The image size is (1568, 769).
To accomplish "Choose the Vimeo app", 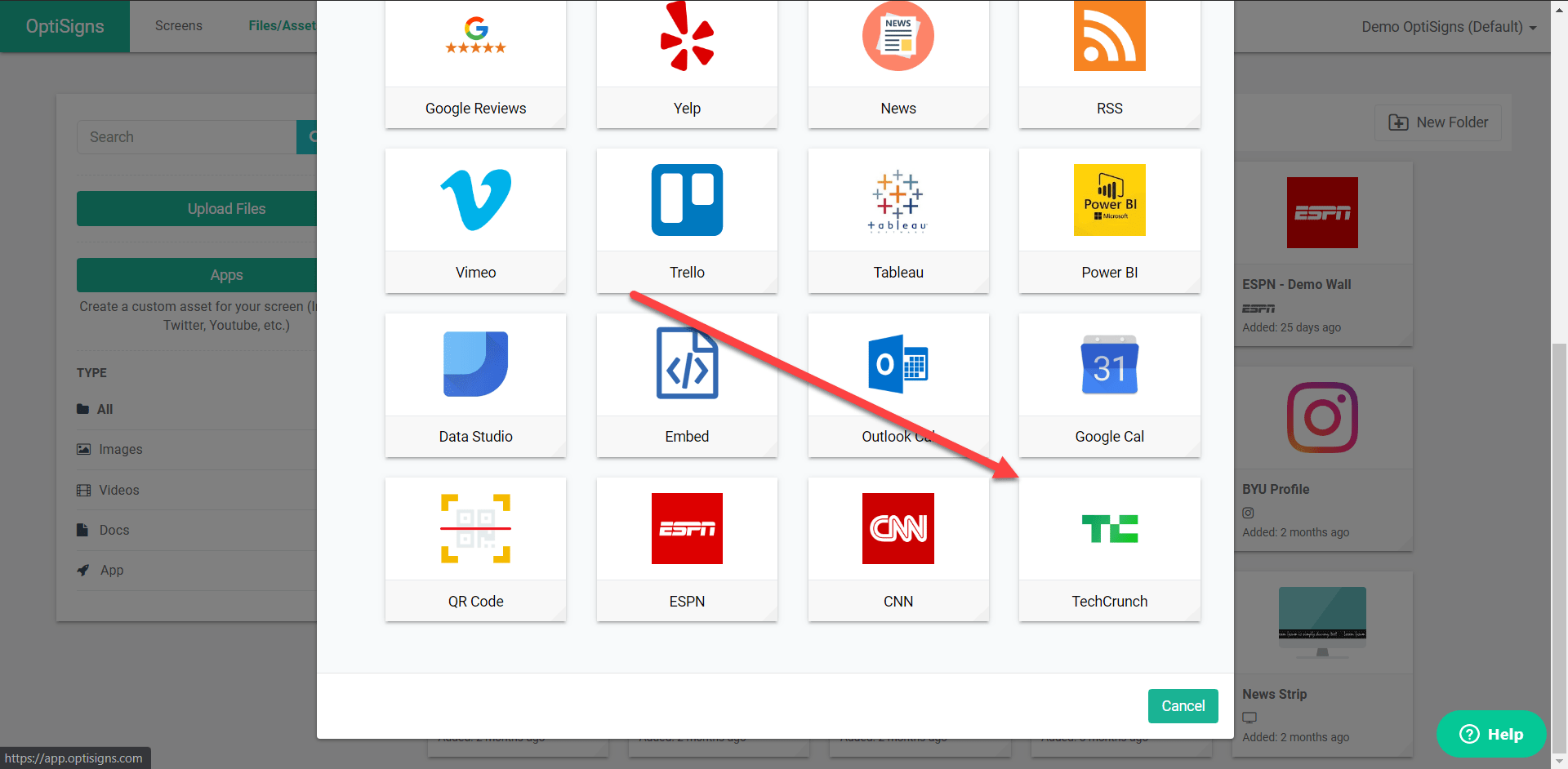I will pos(475,220).
